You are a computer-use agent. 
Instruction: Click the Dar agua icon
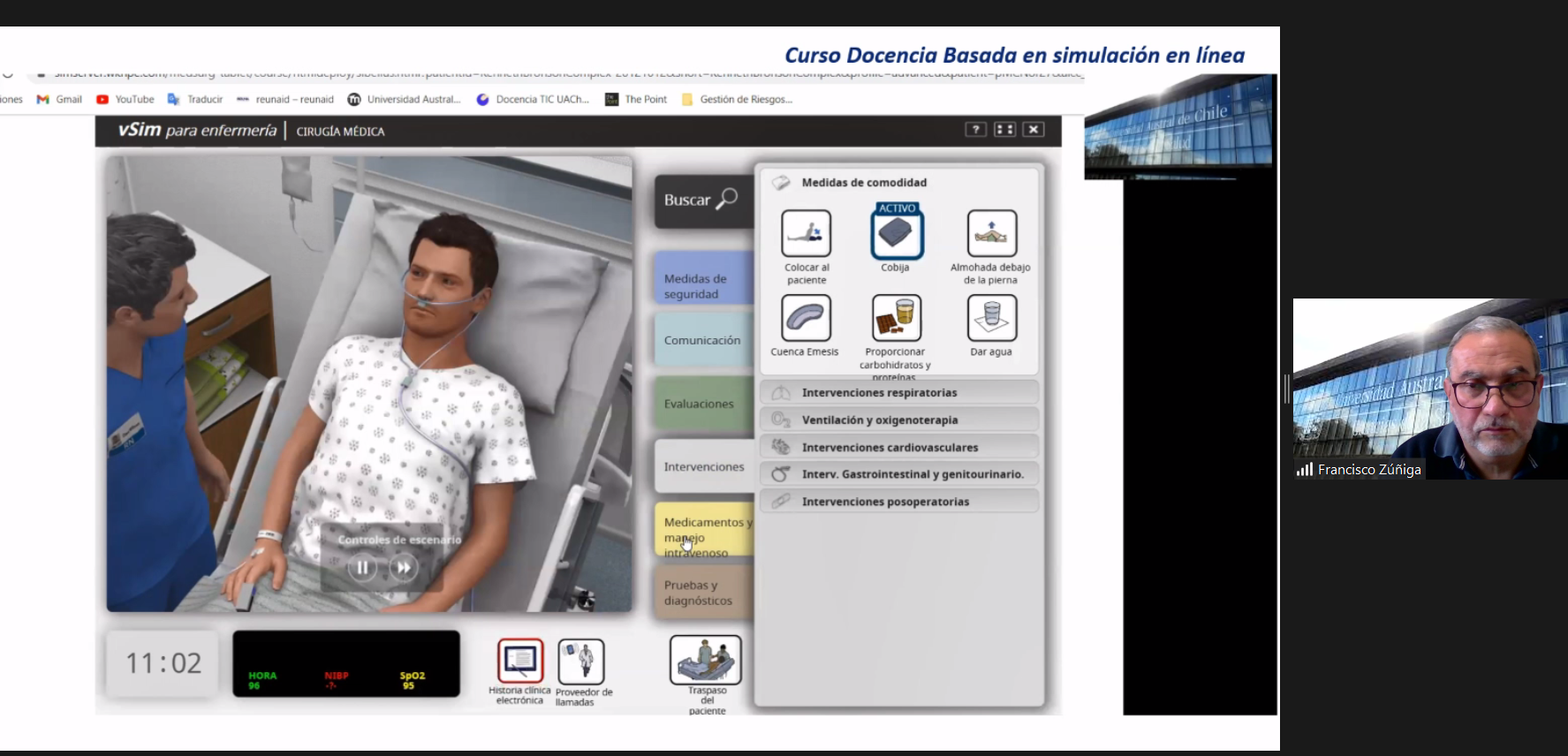pyautogui.click(x=991, y=318)
